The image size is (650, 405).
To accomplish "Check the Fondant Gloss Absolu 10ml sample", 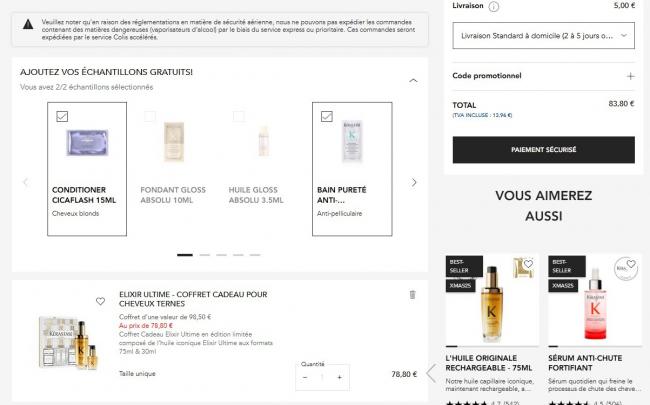I will [150, 116].
